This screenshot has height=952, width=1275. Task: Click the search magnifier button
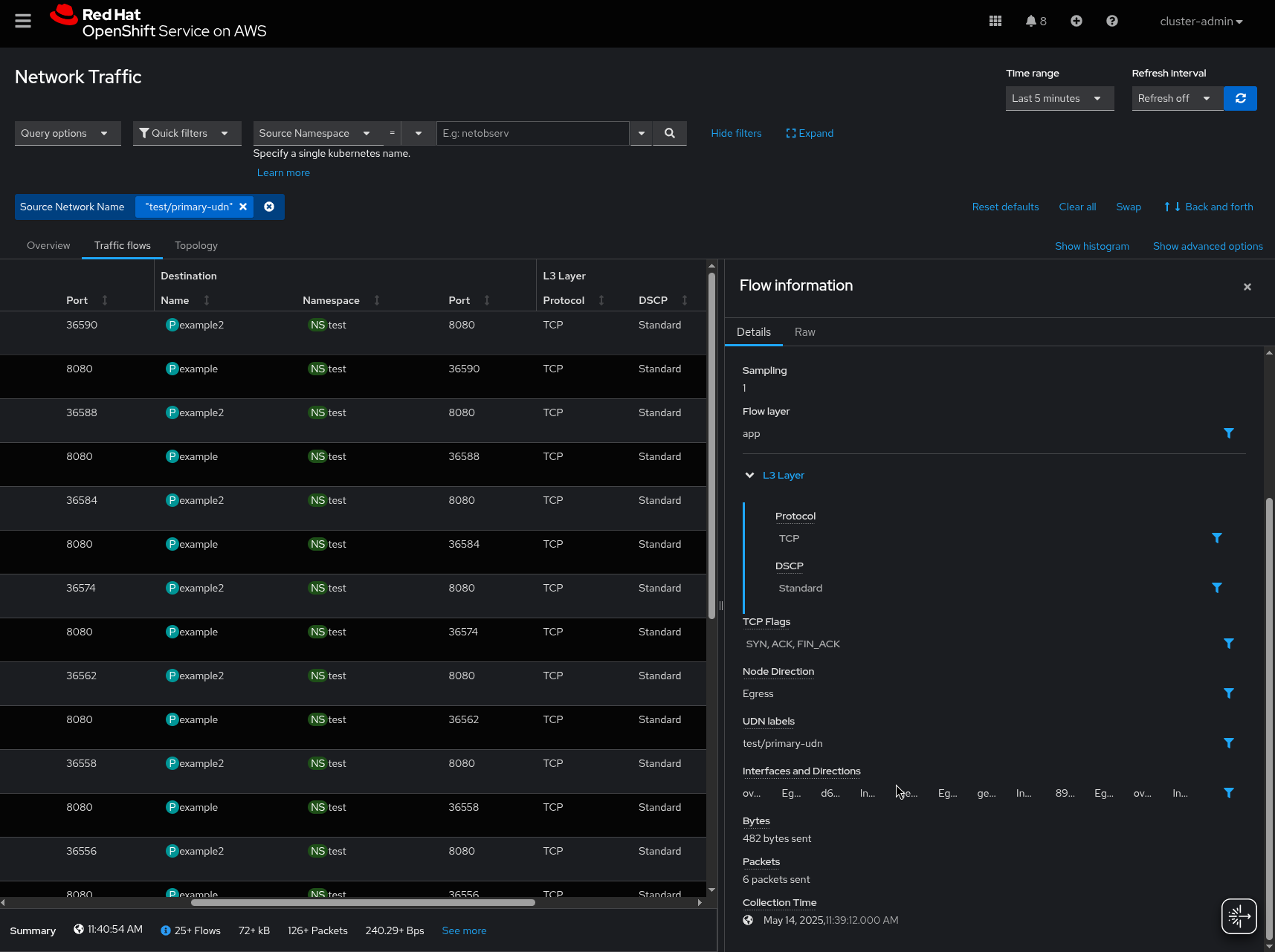point(669,133)
